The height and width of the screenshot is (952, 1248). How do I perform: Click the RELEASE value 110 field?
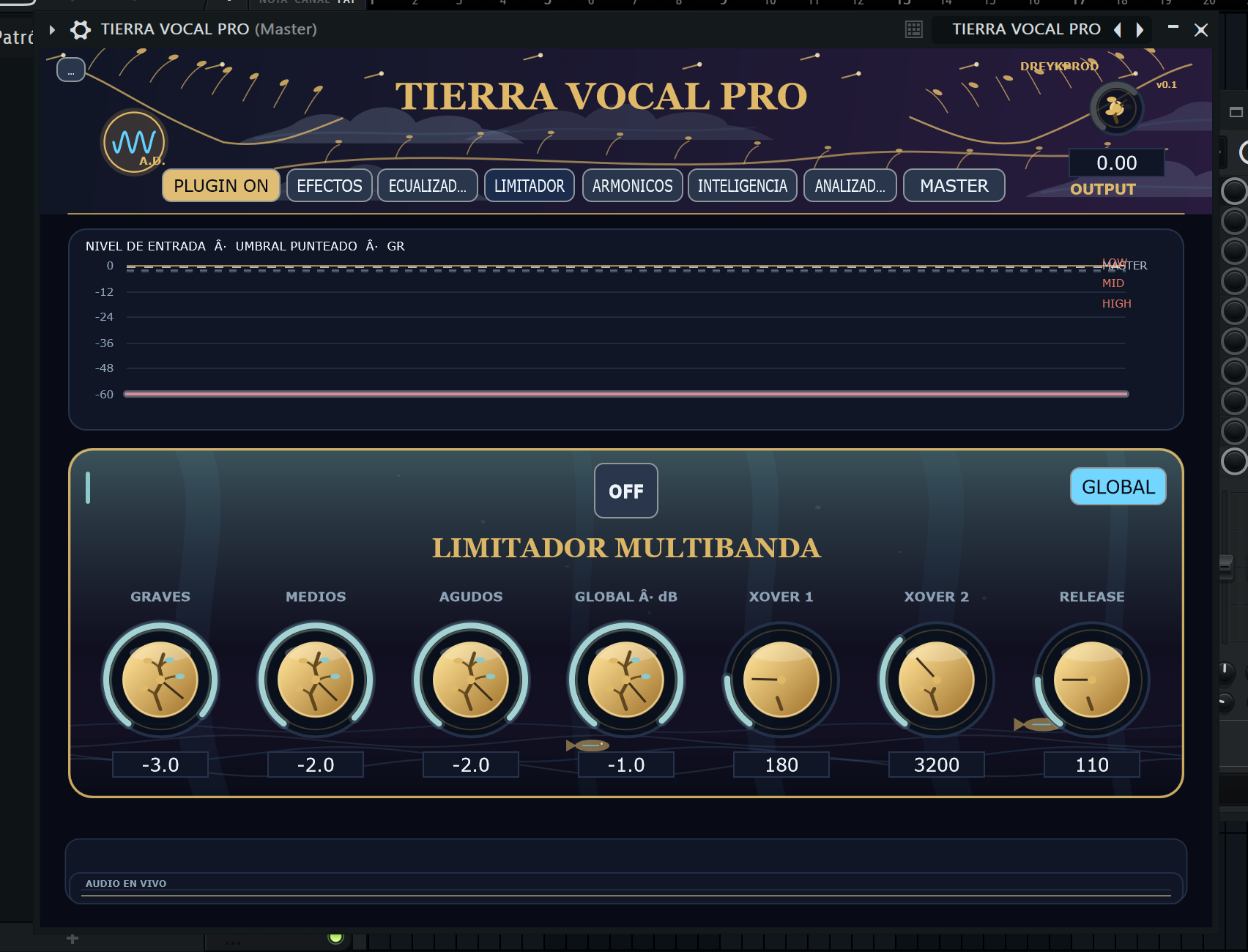1092,765
